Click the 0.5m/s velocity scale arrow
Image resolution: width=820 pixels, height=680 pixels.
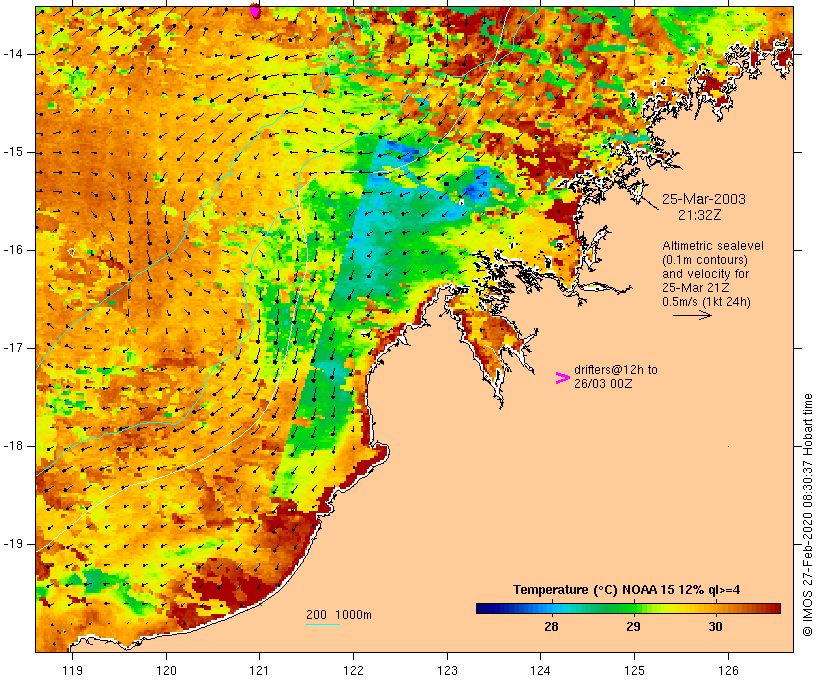[692, 315]
